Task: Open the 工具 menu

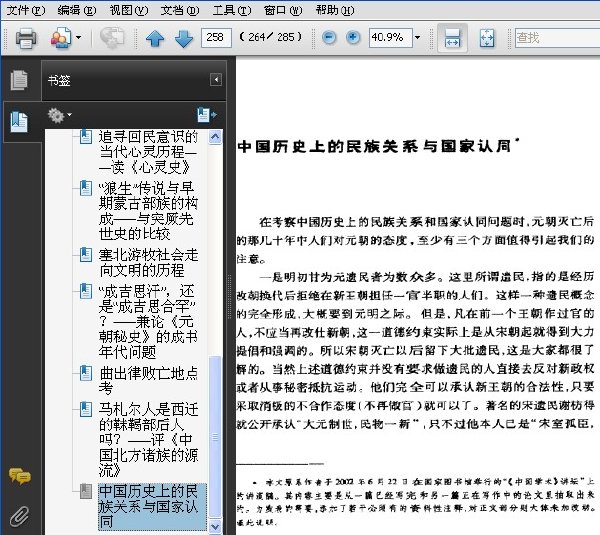Action: (232, 10)
